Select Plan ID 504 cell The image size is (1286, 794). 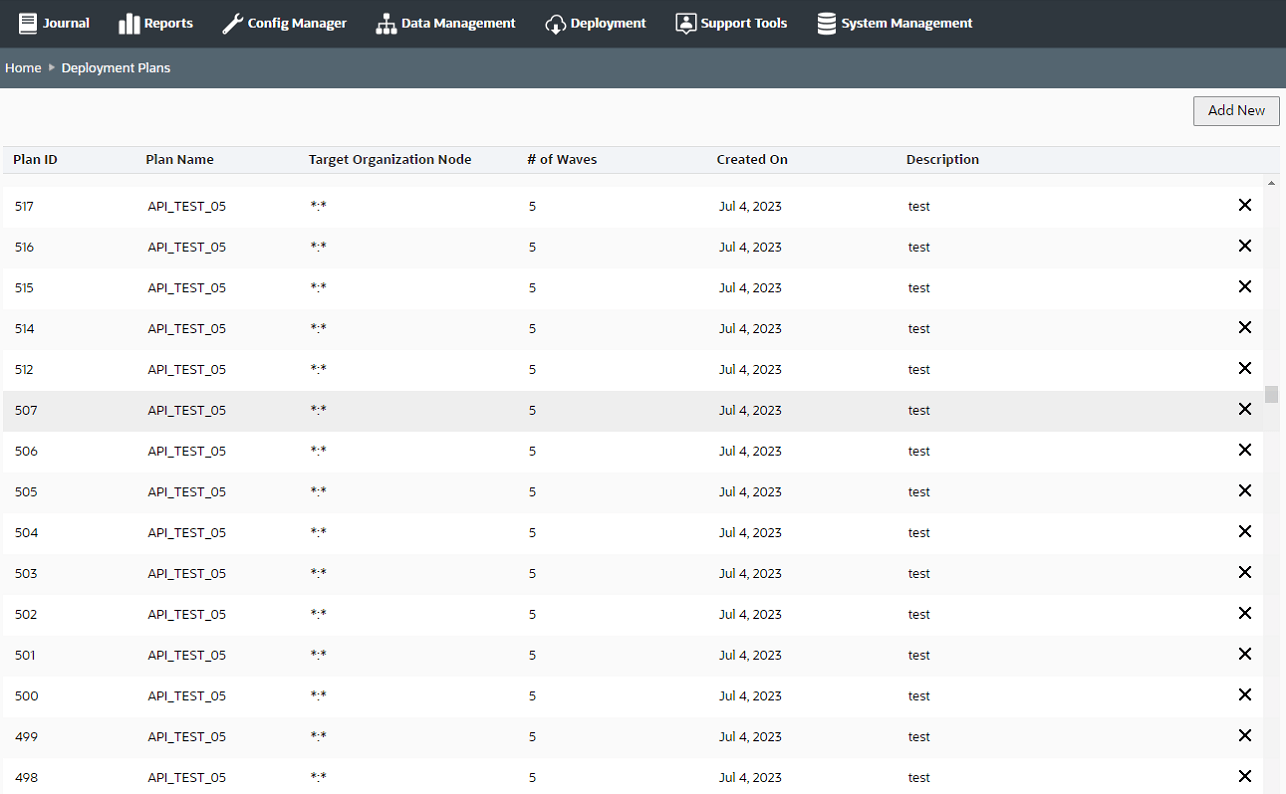point(26,533)
